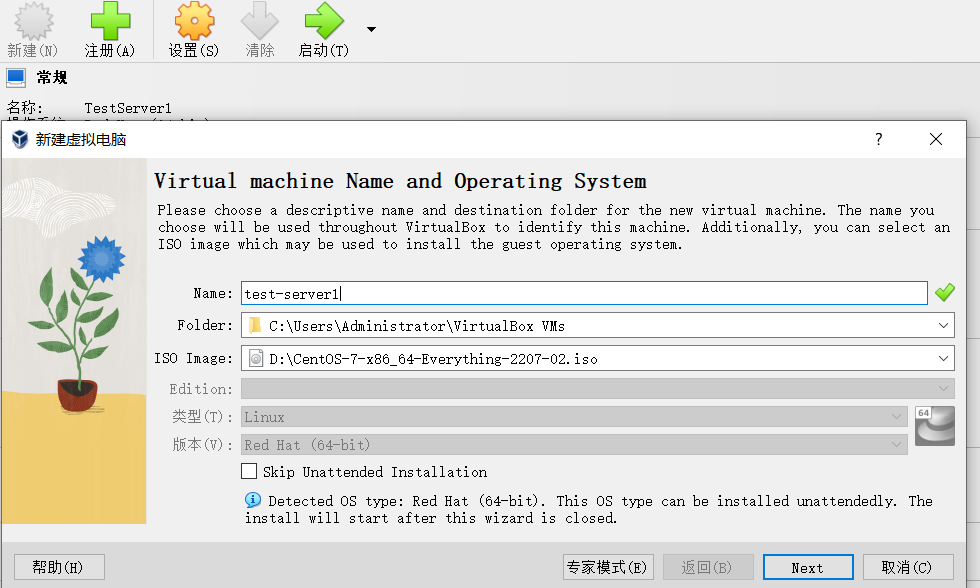Click the TestServer1 name text in main window

128,109
